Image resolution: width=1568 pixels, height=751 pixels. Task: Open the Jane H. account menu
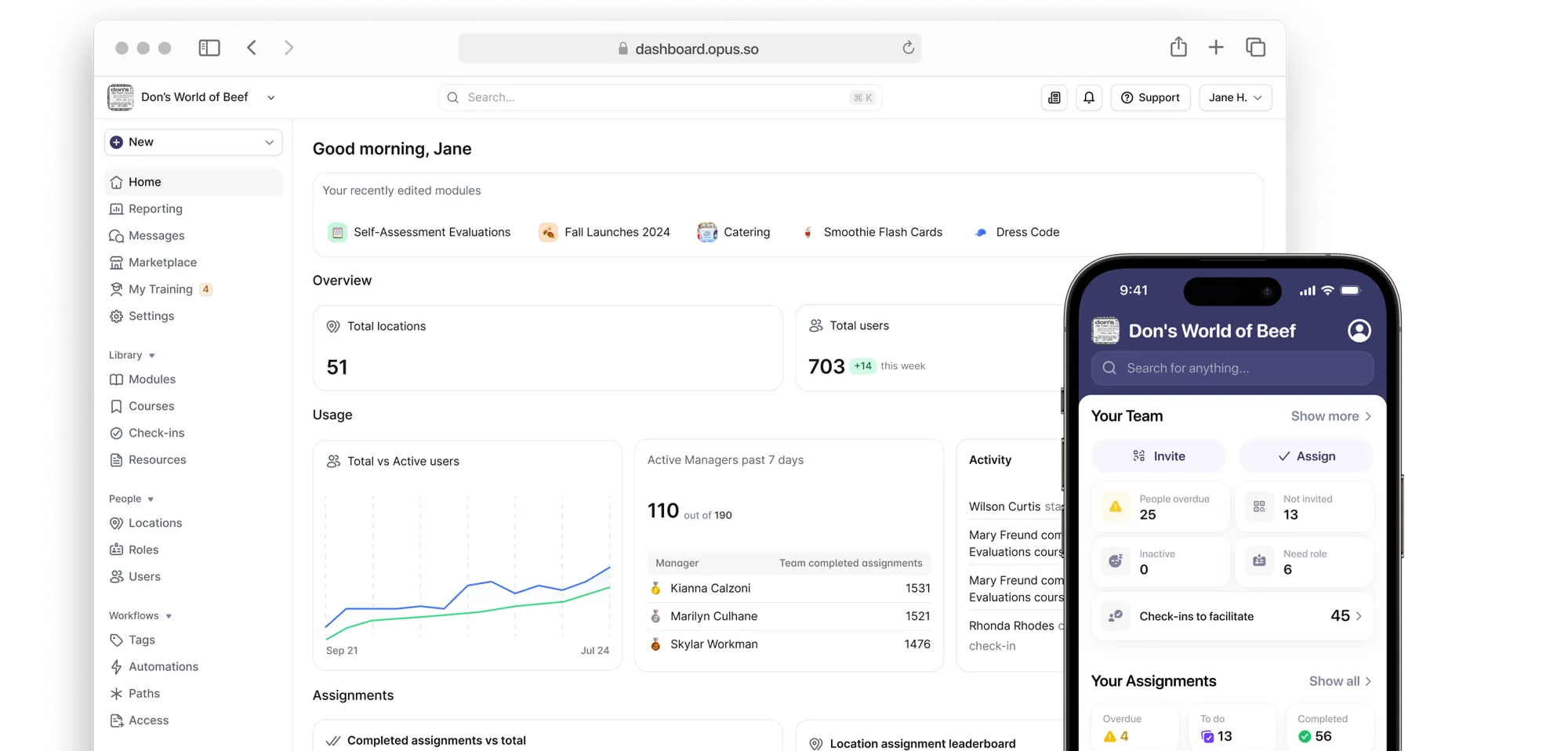(x=1236, y=97)
